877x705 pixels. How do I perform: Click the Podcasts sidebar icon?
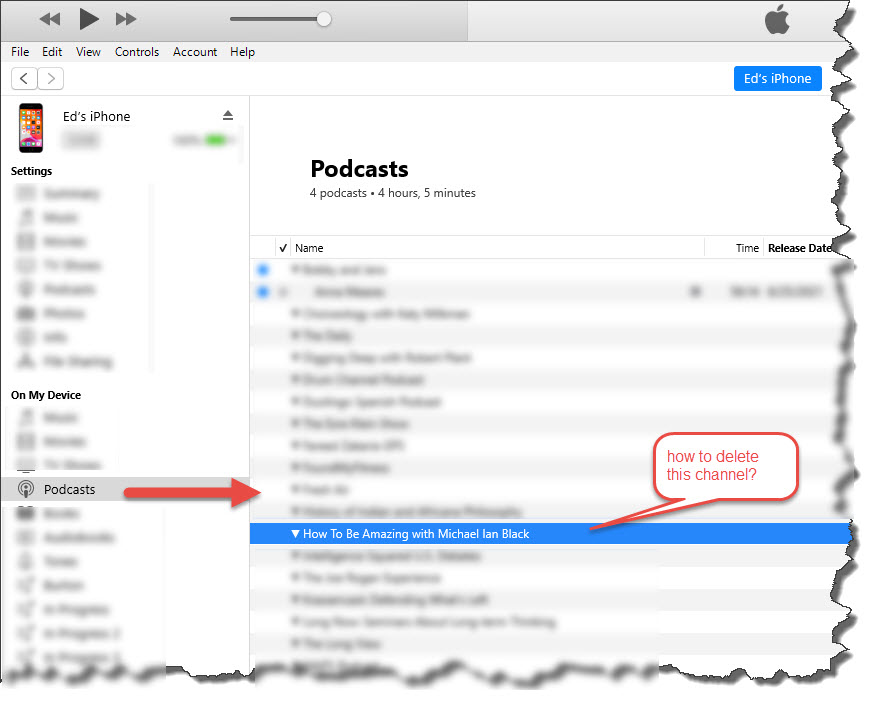26,489
